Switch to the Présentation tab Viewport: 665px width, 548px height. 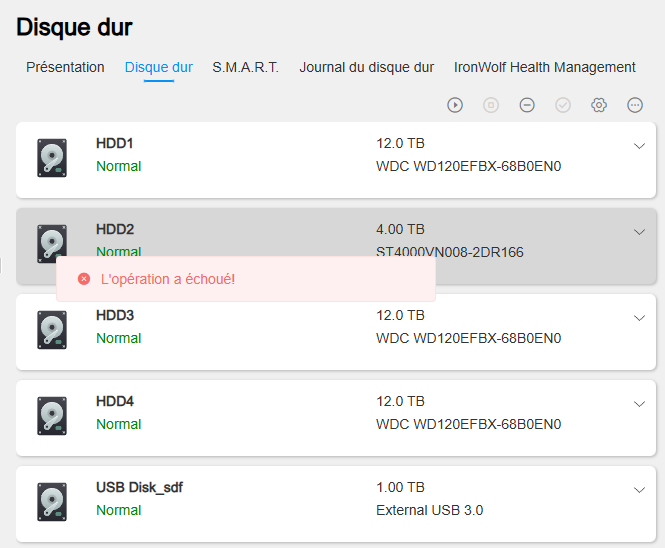[65, 67]
